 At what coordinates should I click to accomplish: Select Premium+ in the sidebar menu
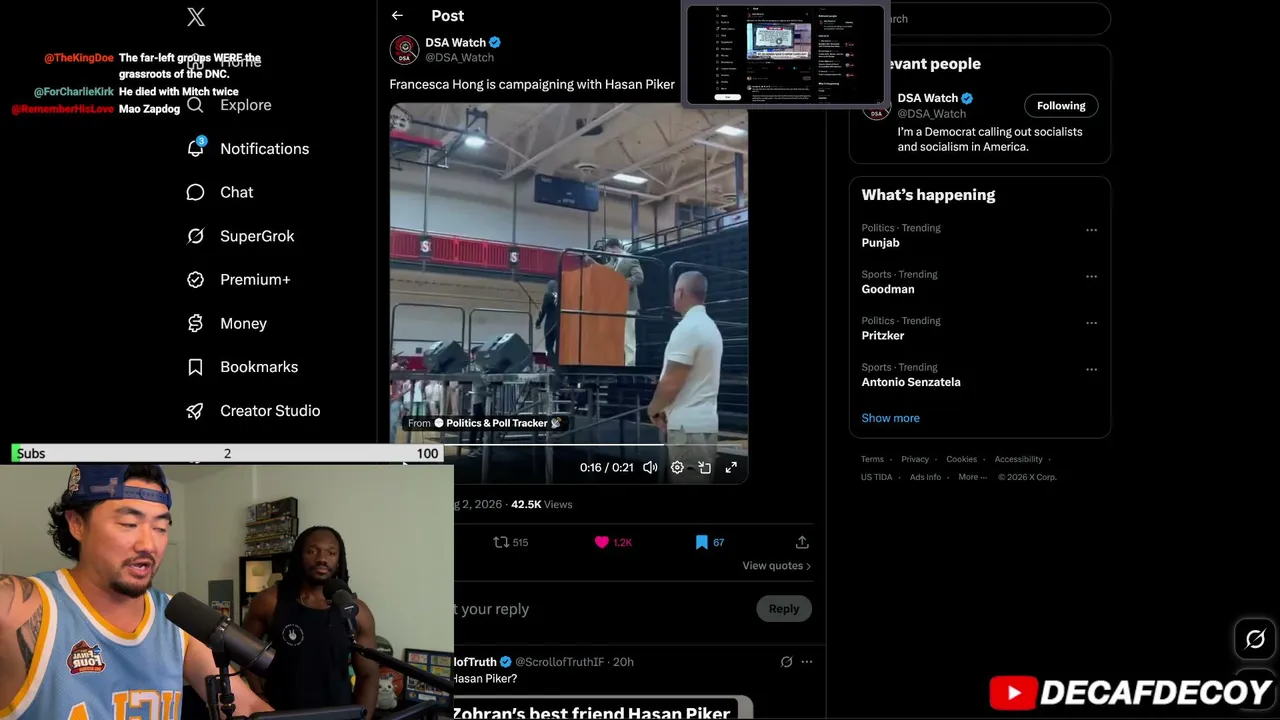(x=255, y=280)
